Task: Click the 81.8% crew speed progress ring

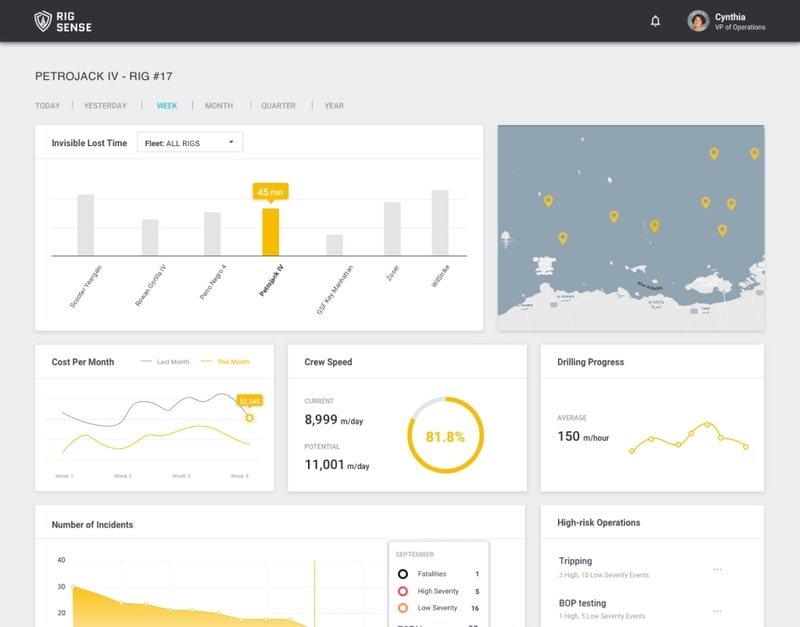Action: pos(445,435)
